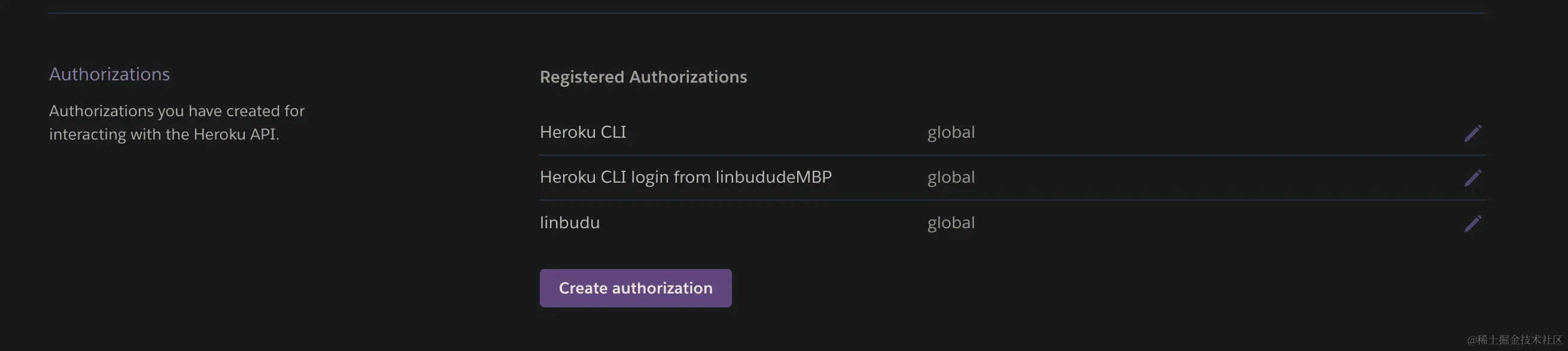
Task: Click the Create authorization button
Action: 636,288
